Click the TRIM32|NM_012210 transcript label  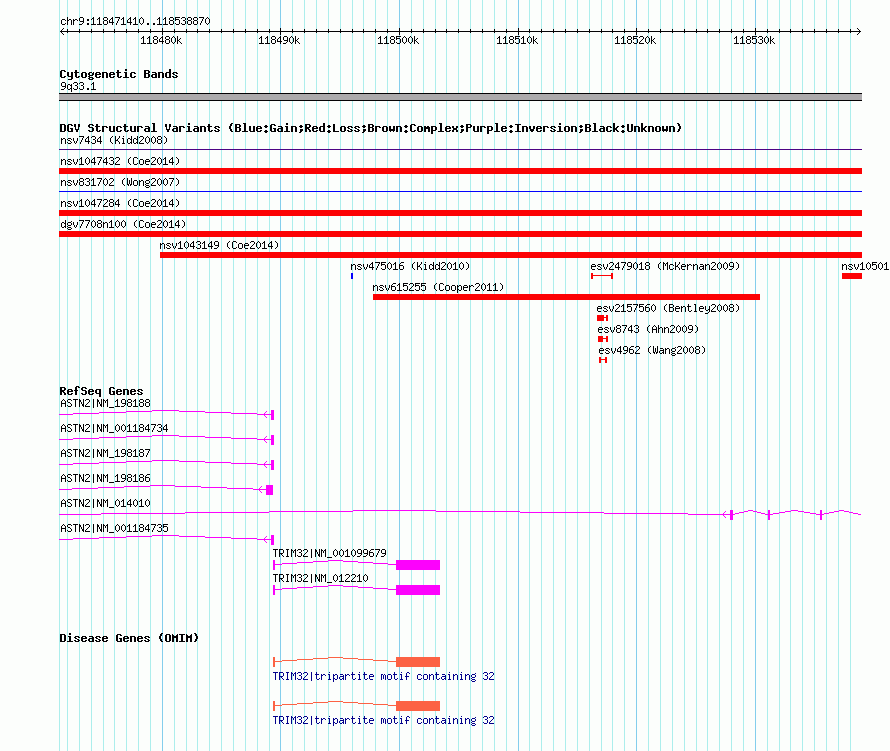click(320, 578)
